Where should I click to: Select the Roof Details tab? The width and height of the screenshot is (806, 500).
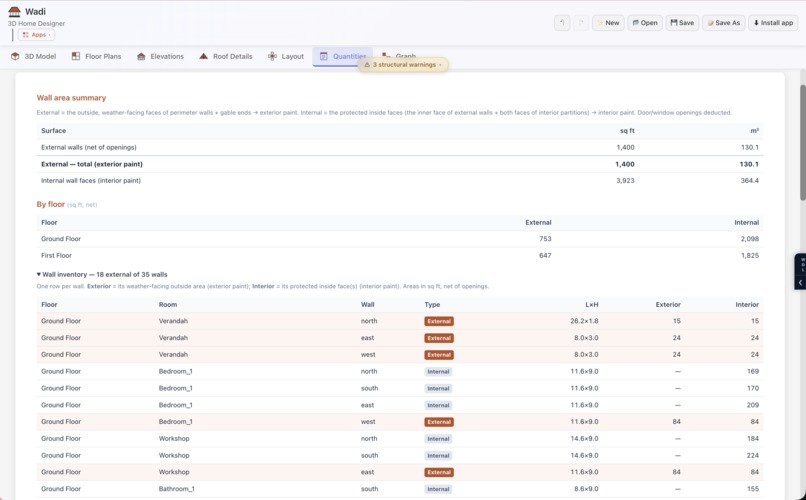coord(226,57)
